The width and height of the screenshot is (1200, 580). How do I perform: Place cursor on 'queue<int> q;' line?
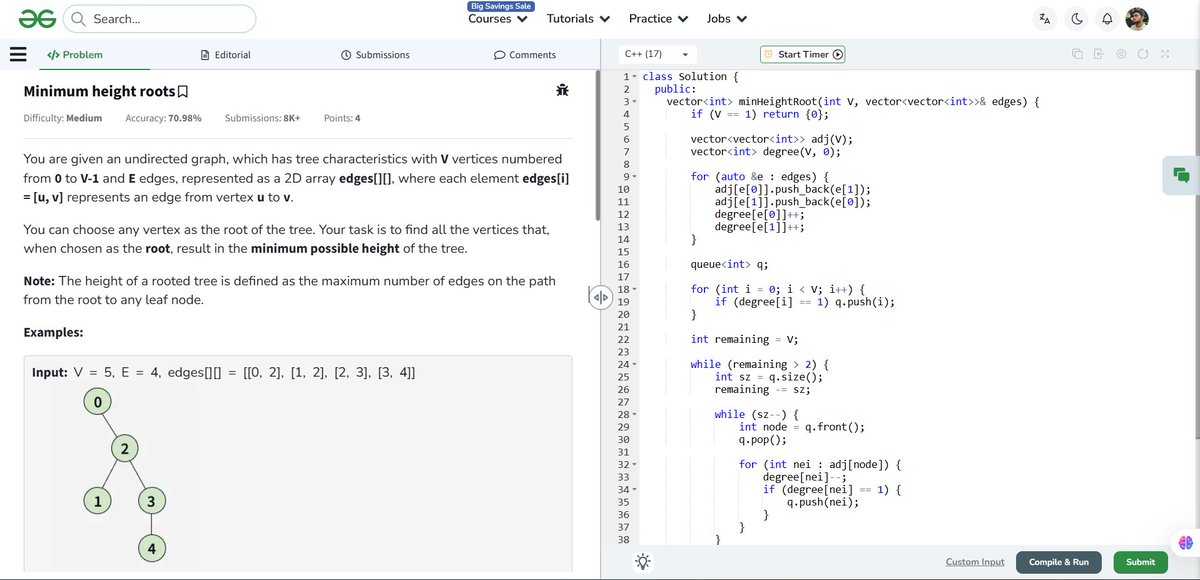coord(730,265)
